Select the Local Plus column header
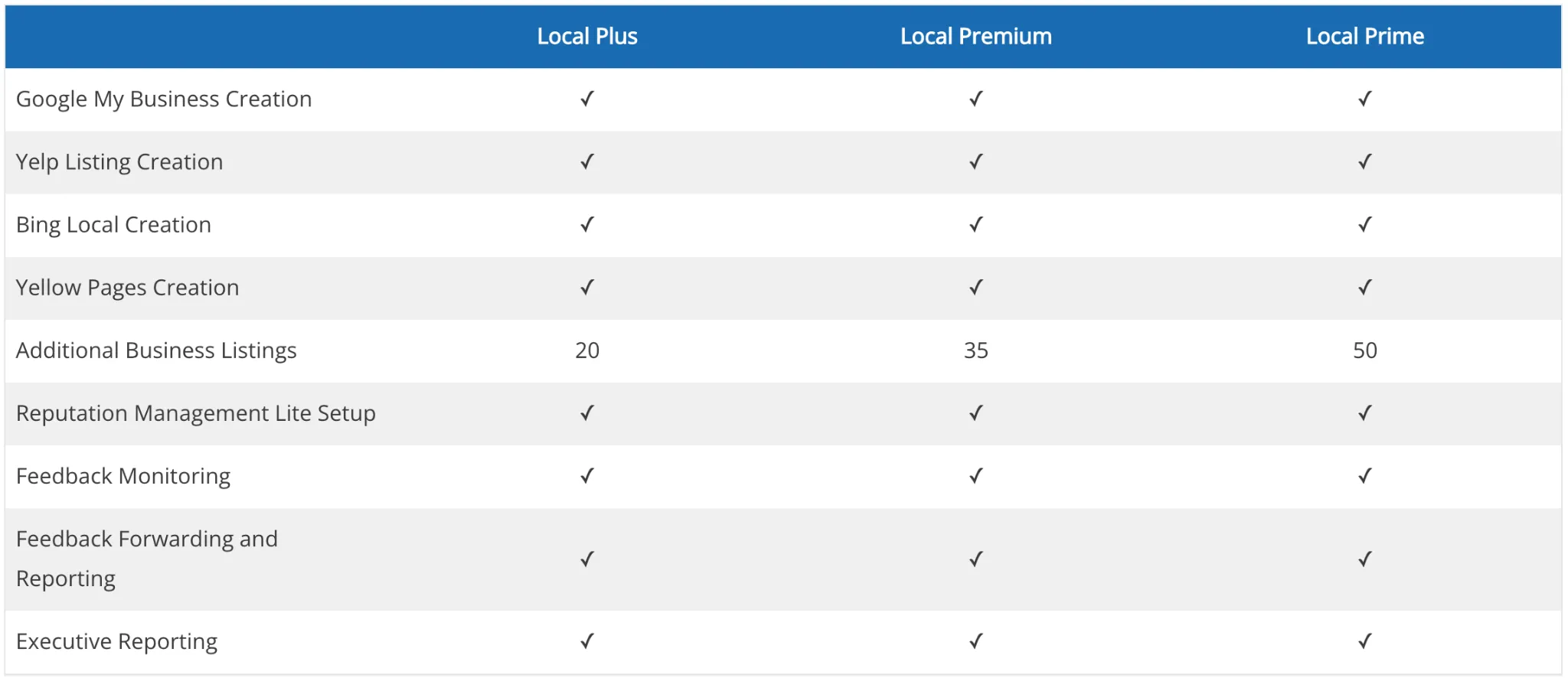The height and width of the screenshot is (678, 1568). point(587,36)
